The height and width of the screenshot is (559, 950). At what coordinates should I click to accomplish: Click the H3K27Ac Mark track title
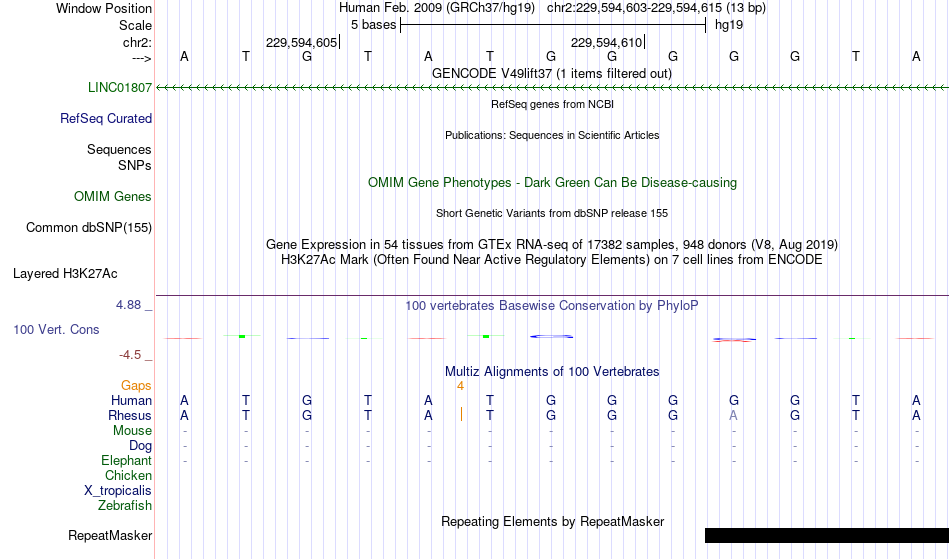pos(552,259)
